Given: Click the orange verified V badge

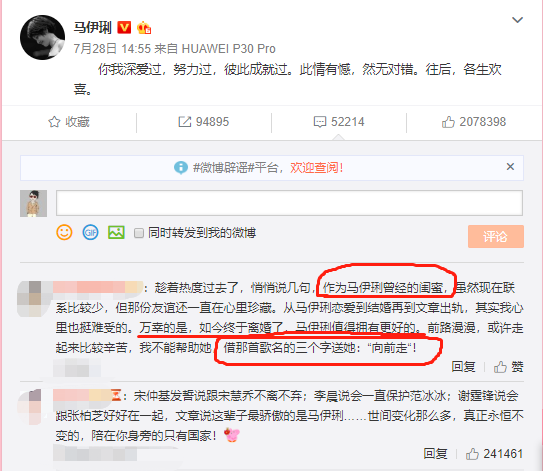Looking at the screenshot, I should [124, 27].
